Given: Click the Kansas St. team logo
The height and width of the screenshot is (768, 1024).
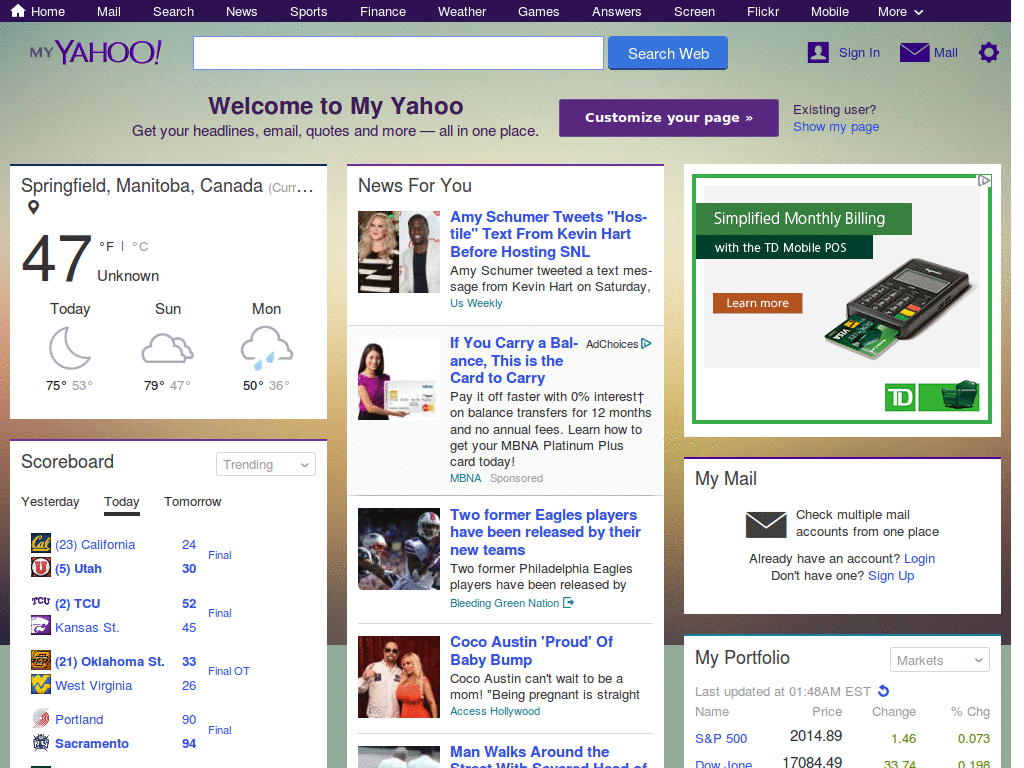Looking at the screenshot, I should [40, 626].
